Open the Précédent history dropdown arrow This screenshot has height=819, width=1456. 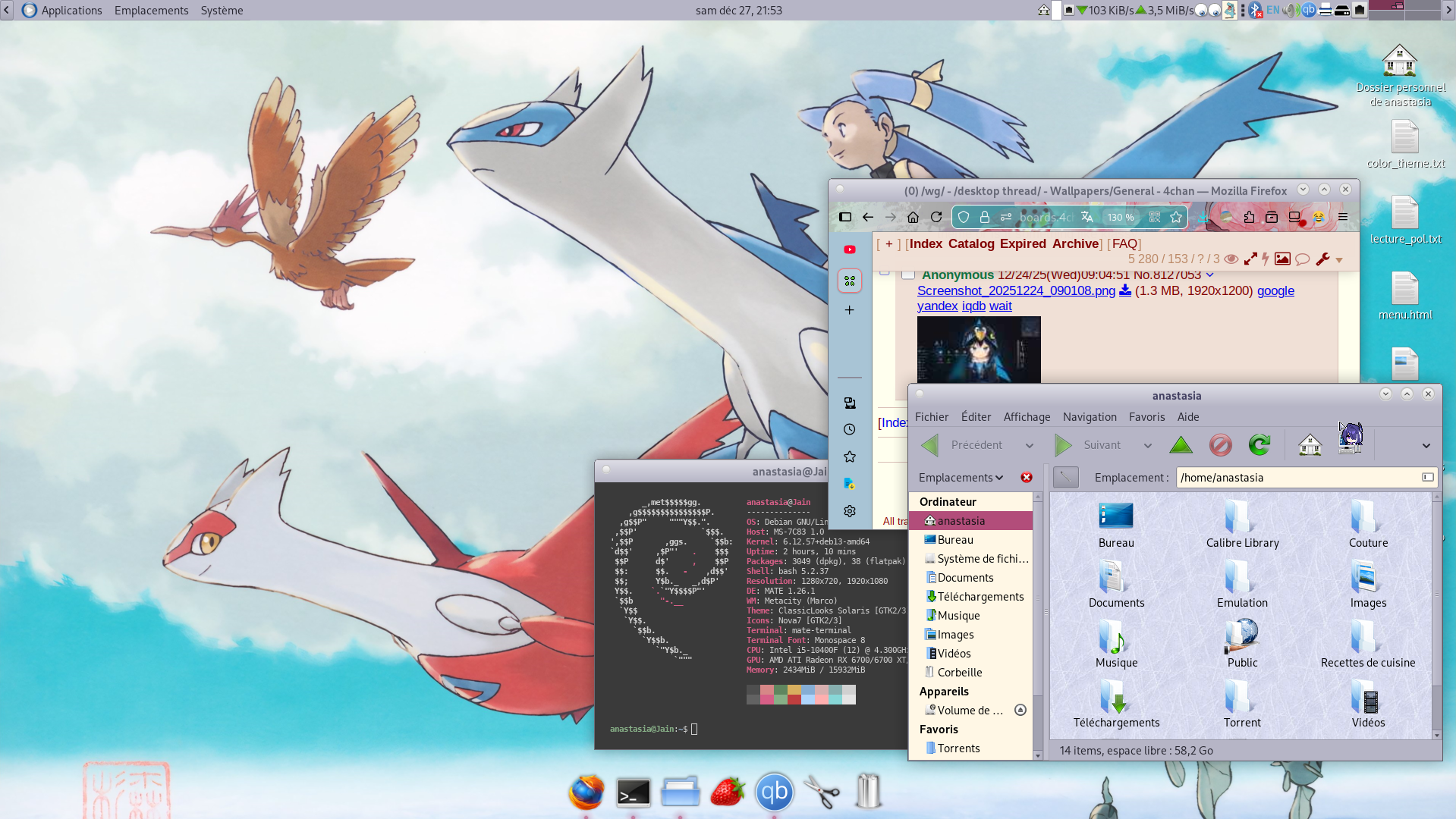coord(1030,446)
